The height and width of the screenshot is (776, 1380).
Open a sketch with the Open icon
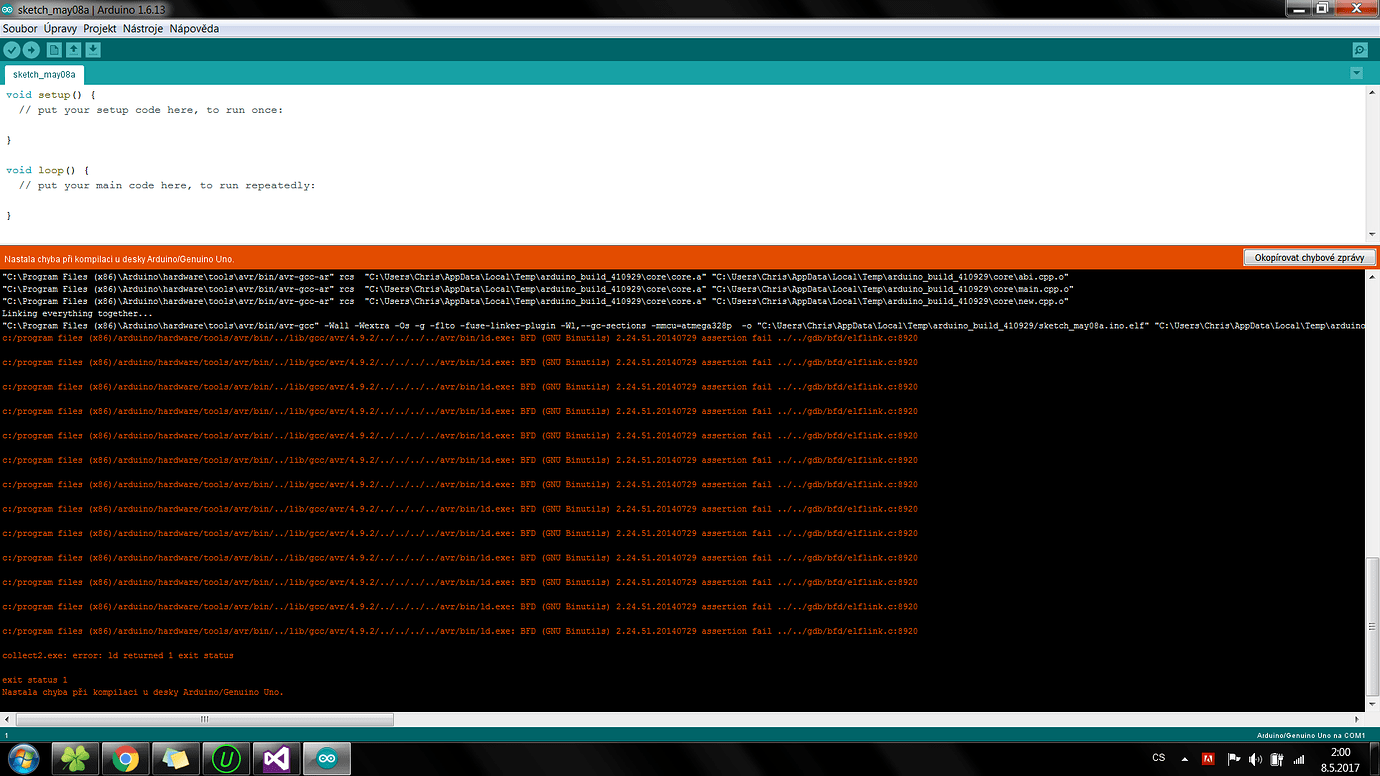coord(74,49)
